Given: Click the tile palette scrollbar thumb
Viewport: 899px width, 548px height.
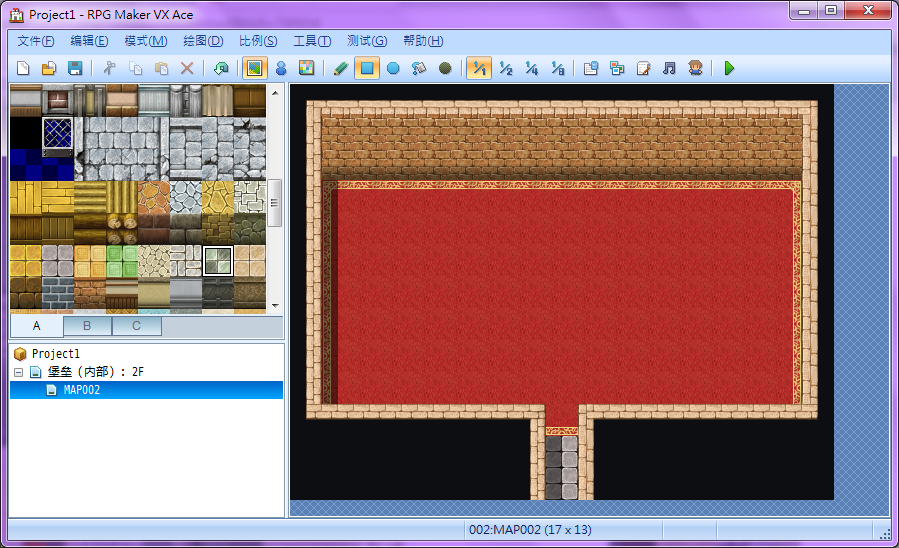Looking at the screenshot, I should point(275,203).
